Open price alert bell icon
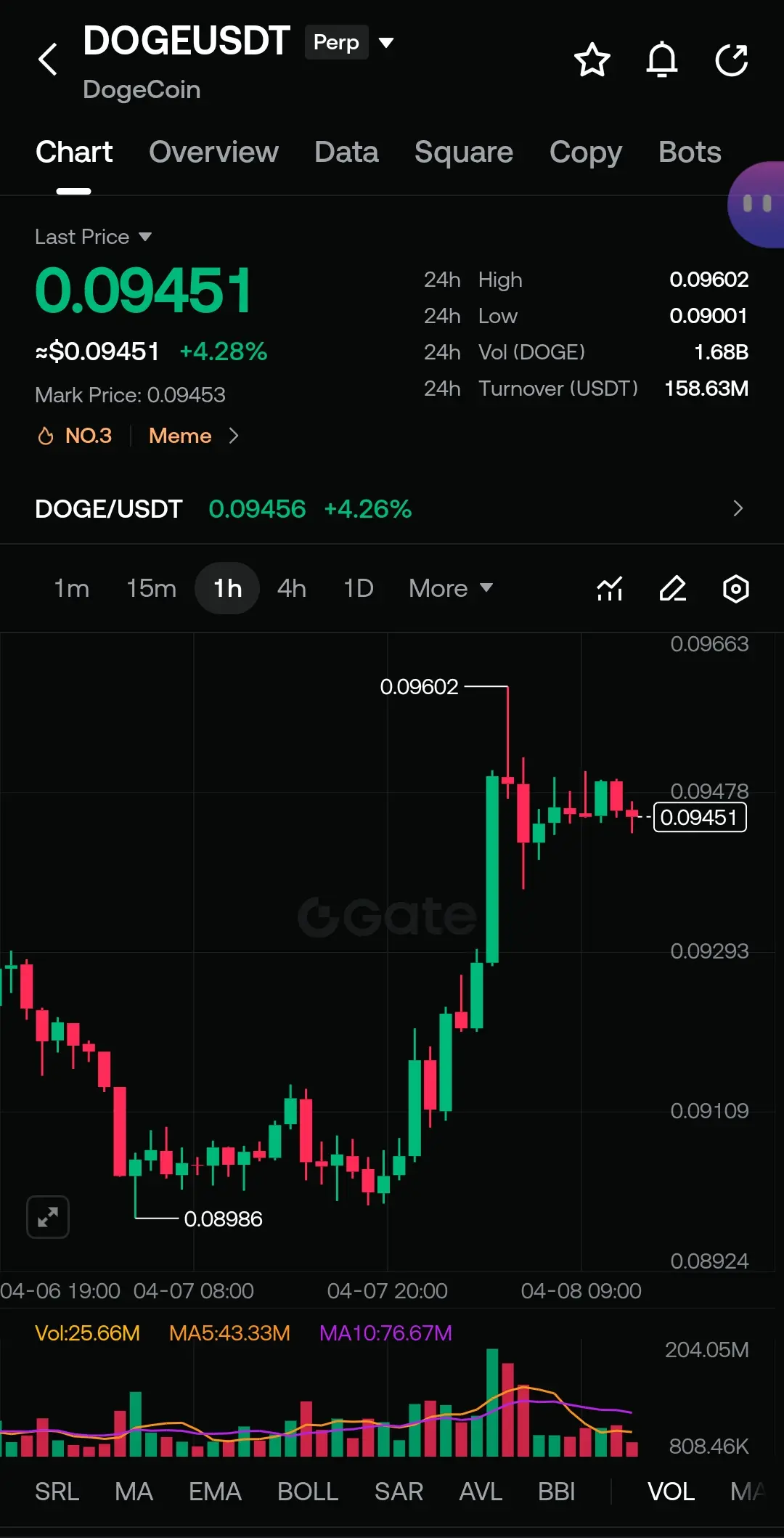 (x=662, y=60)
